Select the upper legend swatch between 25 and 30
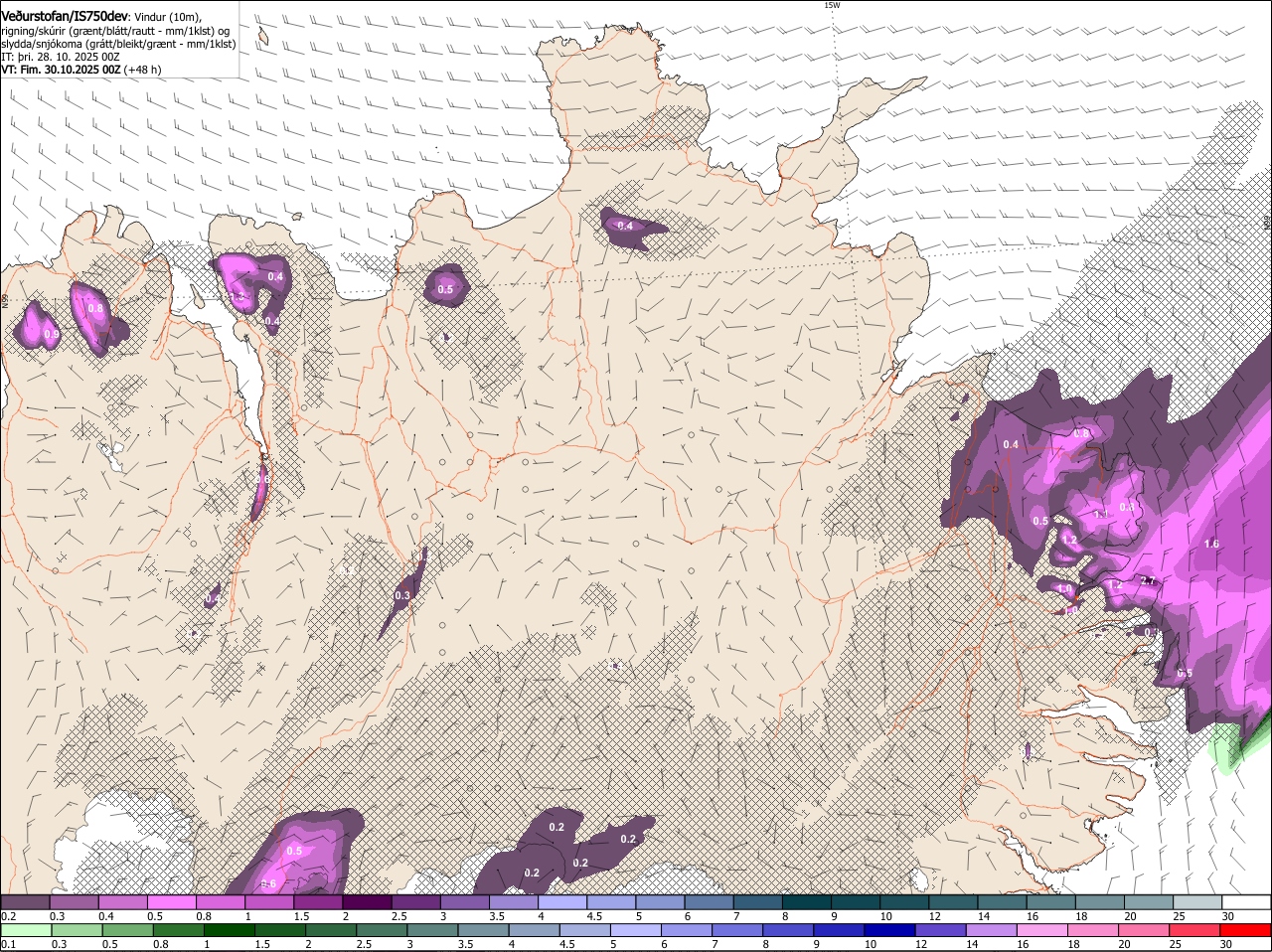 [x=1198, y=901]
